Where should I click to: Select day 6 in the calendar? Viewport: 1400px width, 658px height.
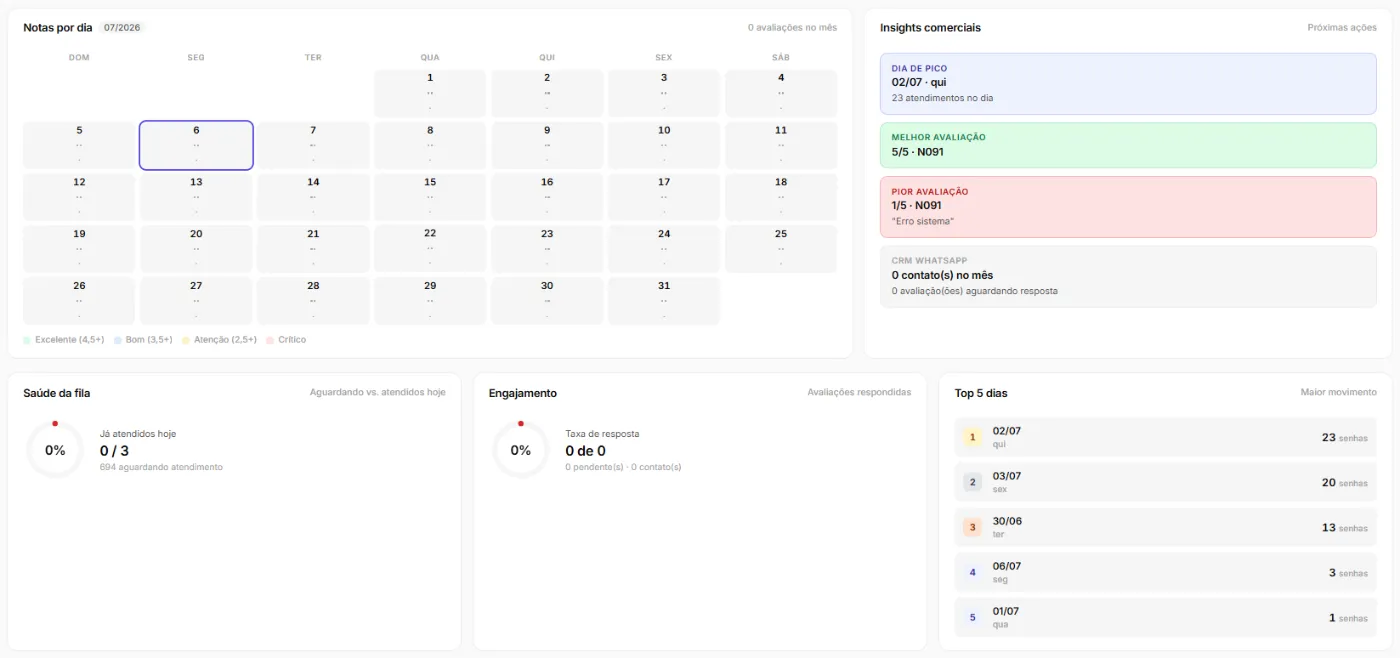point(196,145)
